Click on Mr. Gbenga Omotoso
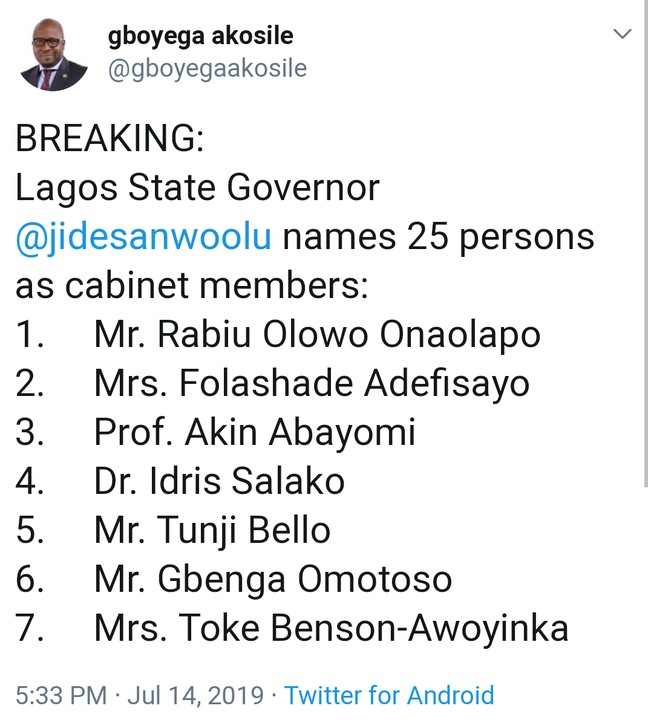 tap(273, 579)
